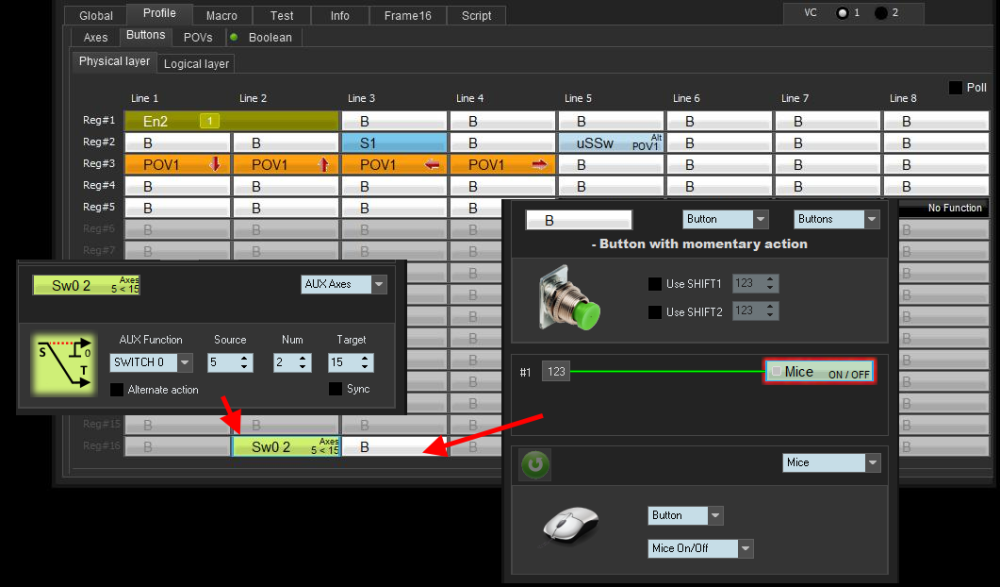Adjust the Num stepper value 2
This screenshot has height=587, width=1000.
click(x=293, y=362)
